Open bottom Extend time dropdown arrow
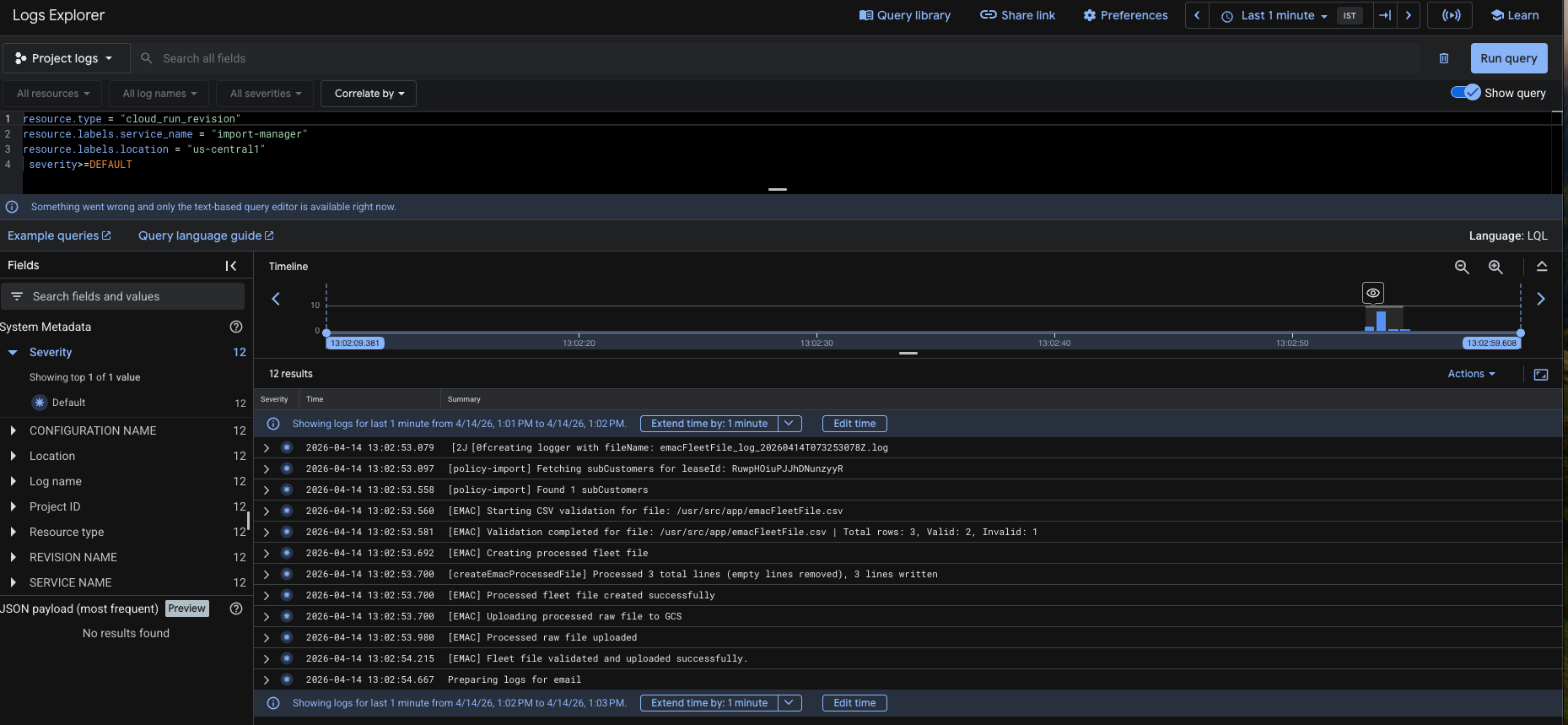Viewport: 1568px width, 725px height. pyautogui.click(x=789, y=703)
